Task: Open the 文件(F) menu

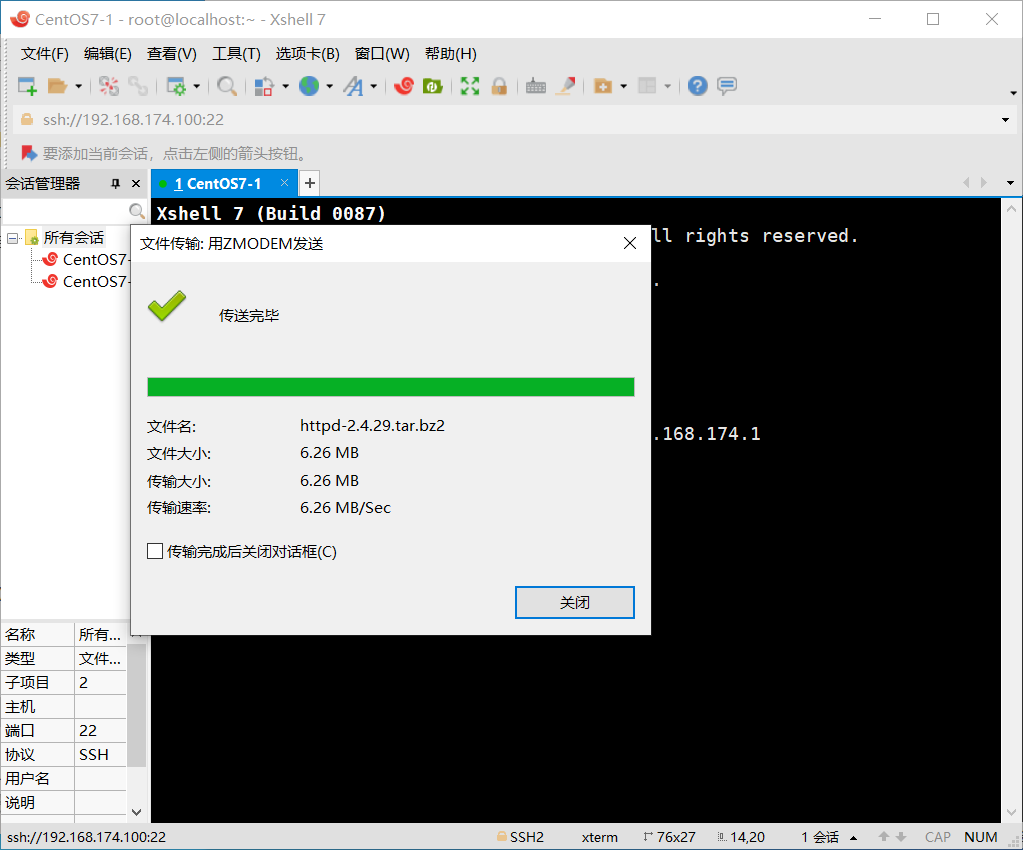Action: pyautogui.click(x=44, y=54)
